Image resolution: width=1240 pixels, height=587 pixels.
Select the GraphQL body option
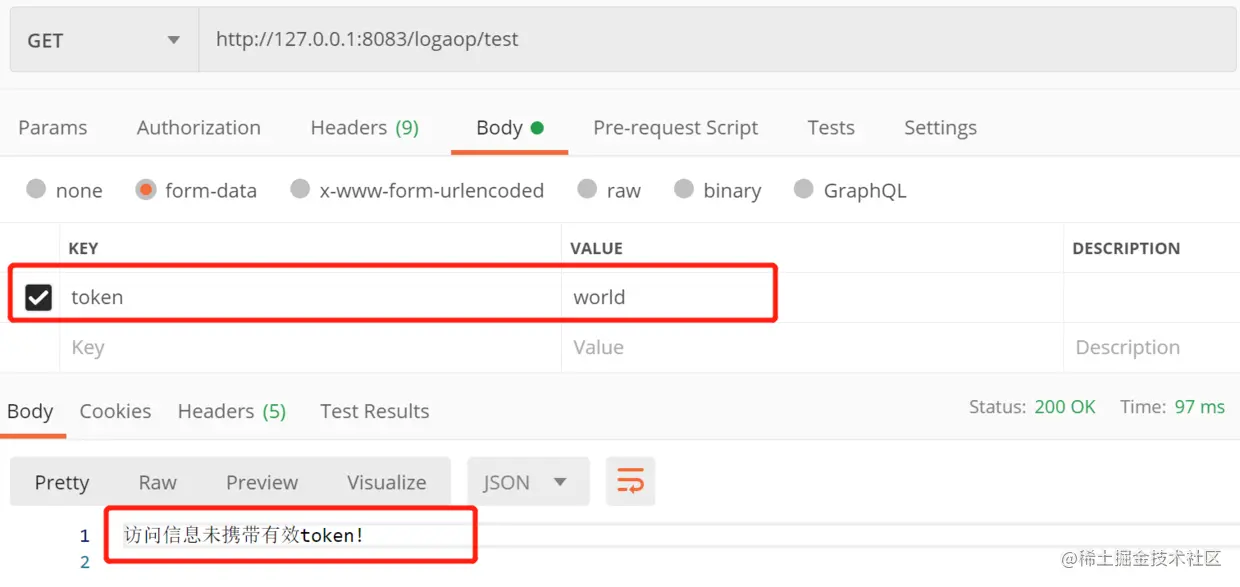(x=803, y=189)
